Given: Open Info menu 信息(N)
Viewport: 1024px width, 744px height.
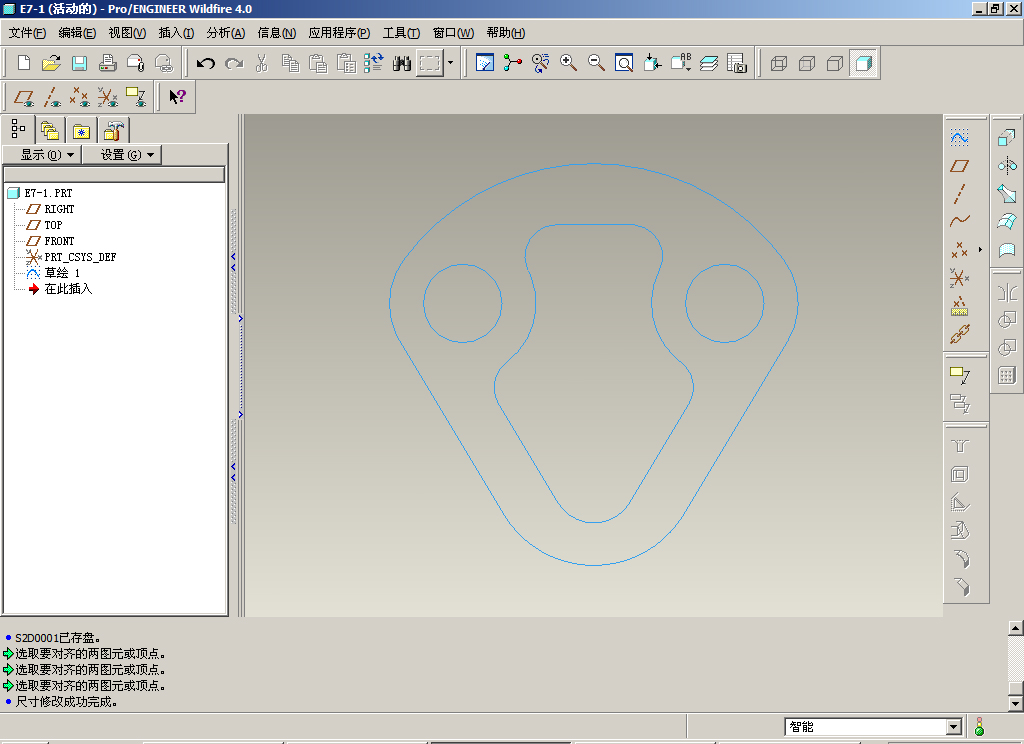Looking at the screenshot, I should coord(277,33).
